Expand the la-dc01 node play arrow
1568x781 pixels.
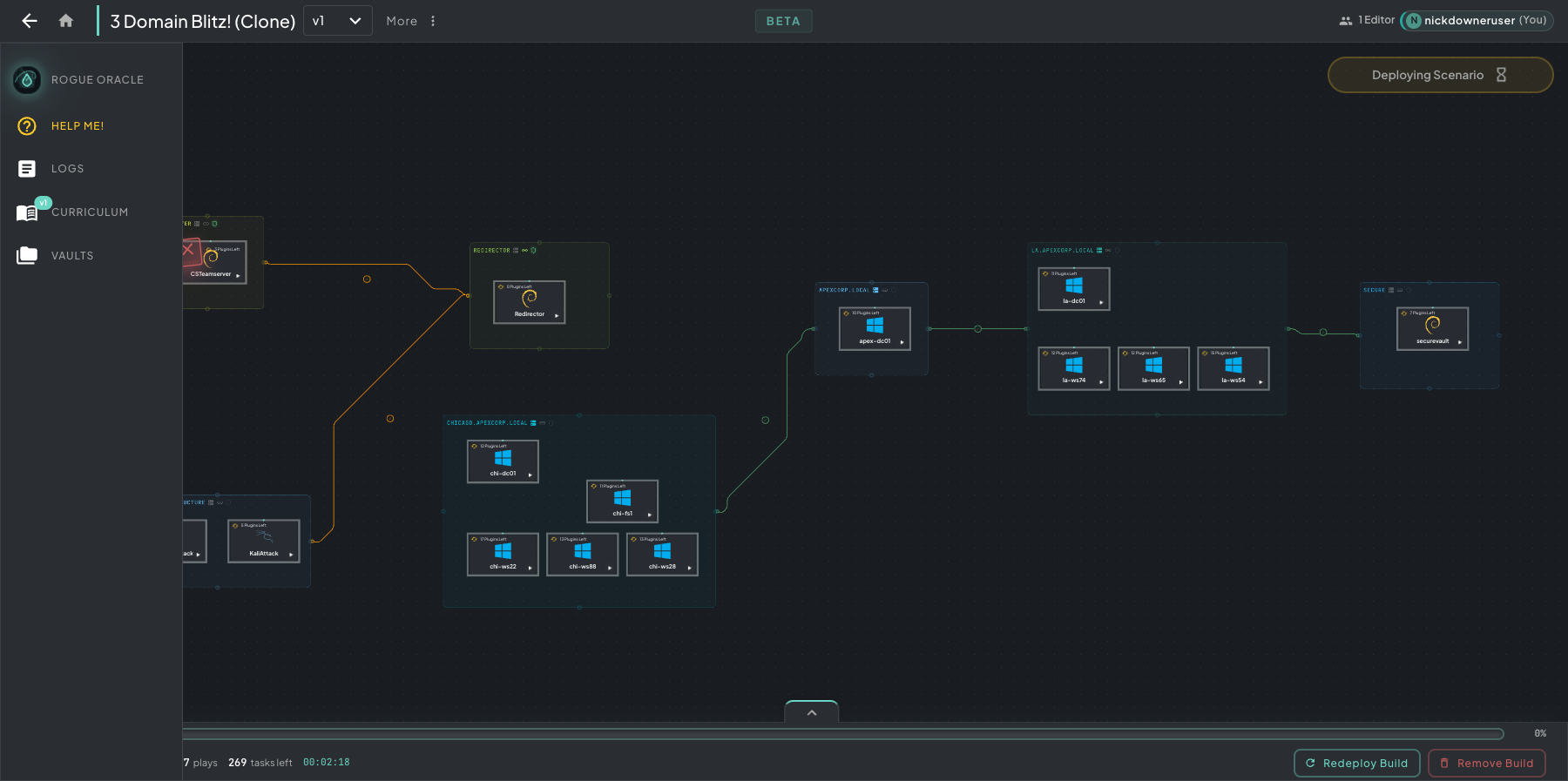click(1101, 303)
